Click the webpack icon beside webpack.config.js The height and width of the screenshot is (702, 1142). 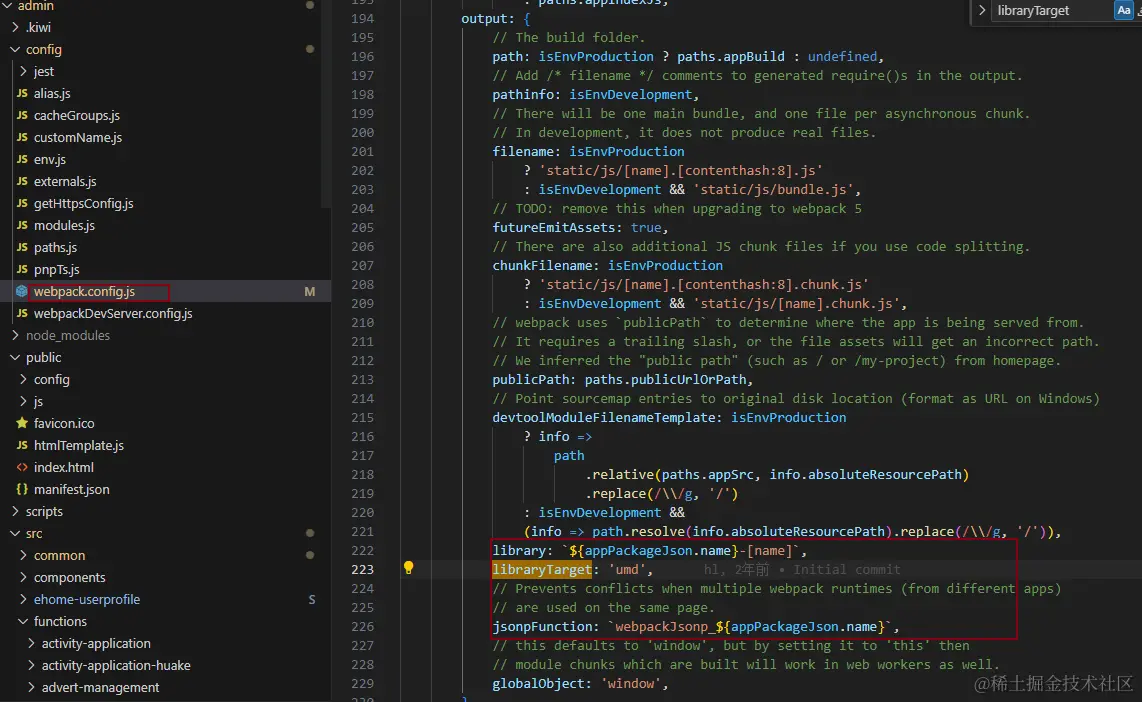22,291
